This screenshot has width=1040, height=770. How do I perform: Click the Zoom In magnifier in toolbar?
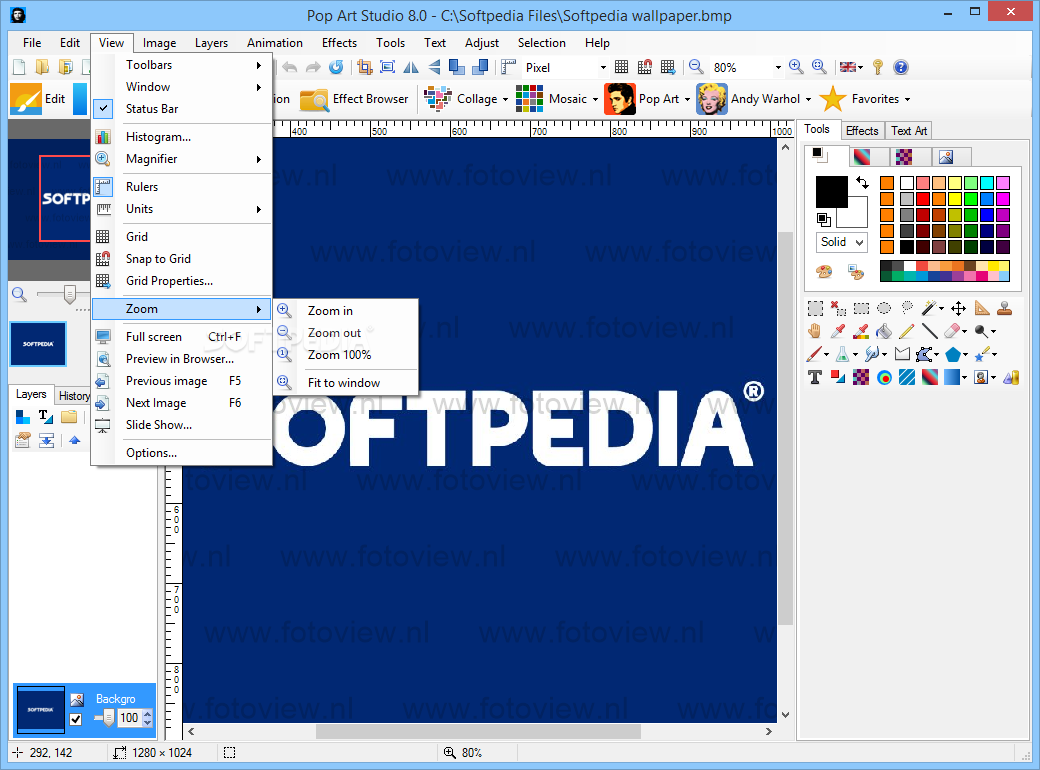[x=796, y=66]
